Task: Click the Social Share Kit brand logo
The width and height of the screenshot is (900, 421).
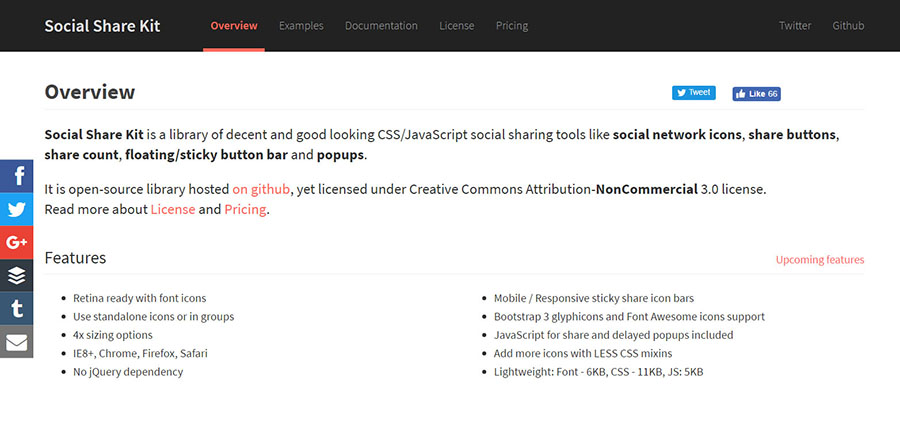Action: 102,26
